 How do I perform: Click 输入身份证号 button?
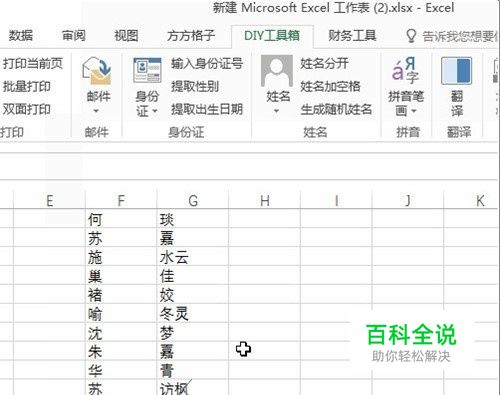pyautogui.click(x=207, y=63)
